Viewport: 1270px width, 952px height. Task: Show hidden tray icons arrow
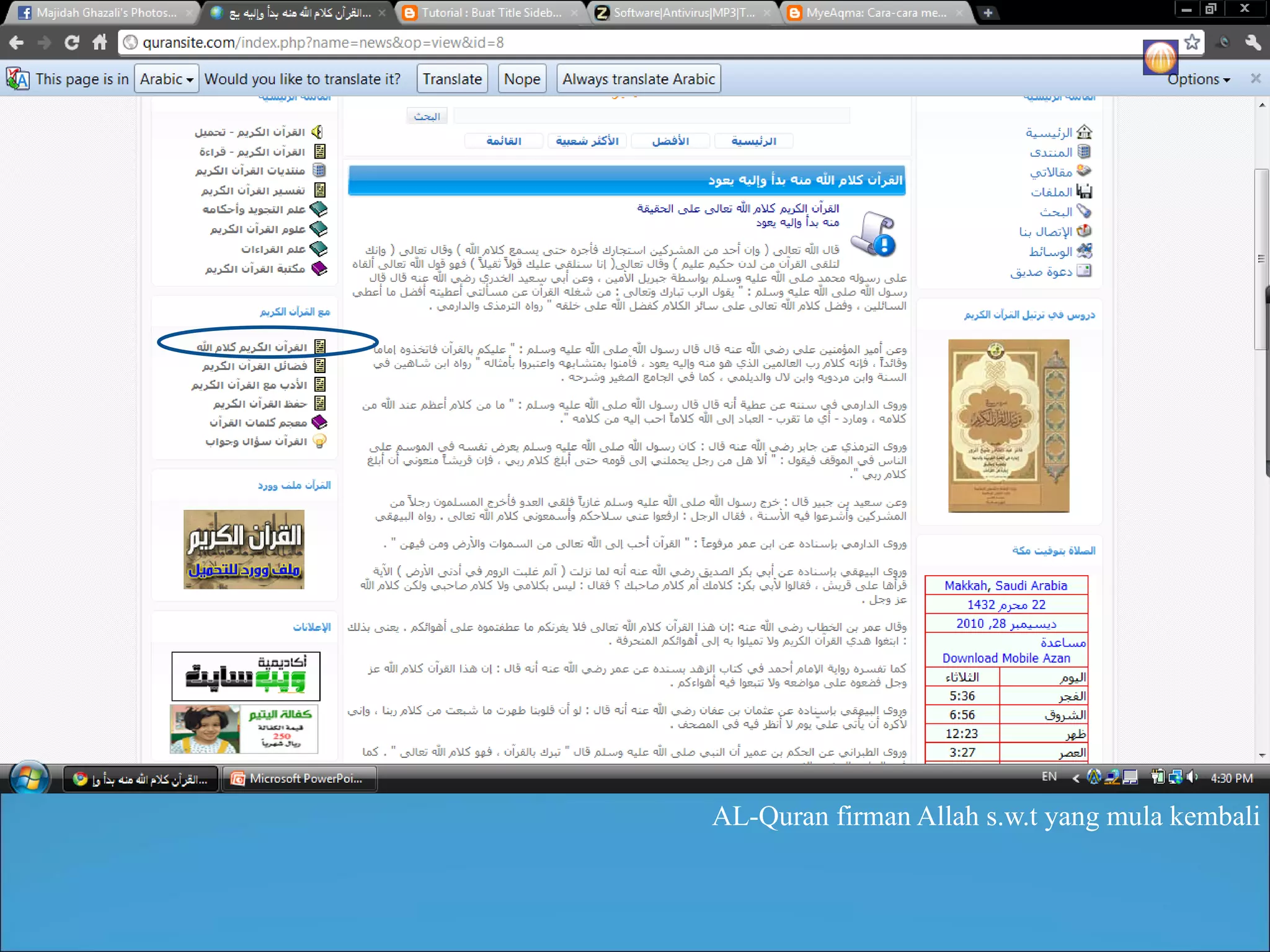pos(1075,778)
